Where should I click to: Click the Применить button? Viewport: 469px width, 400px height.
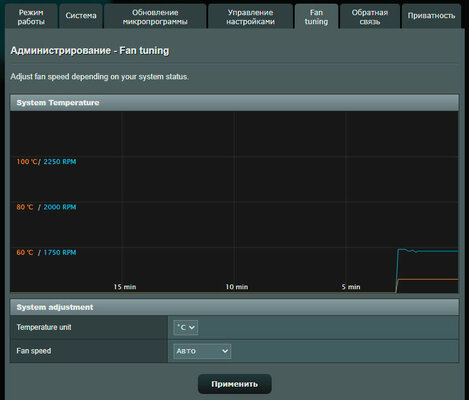[x=235, y=384]
